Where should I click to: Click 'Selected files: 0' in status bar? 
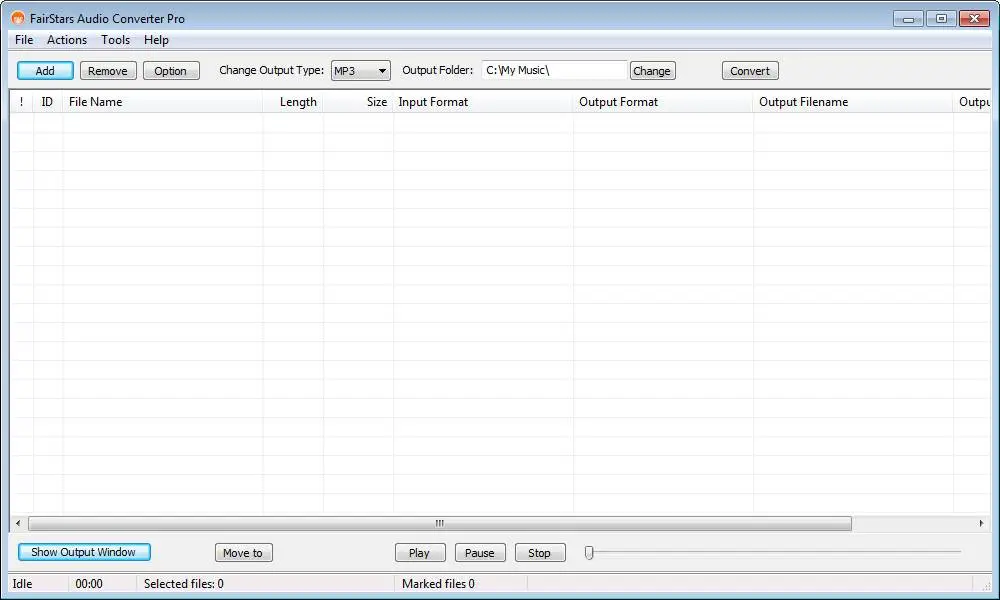(184, 583)
